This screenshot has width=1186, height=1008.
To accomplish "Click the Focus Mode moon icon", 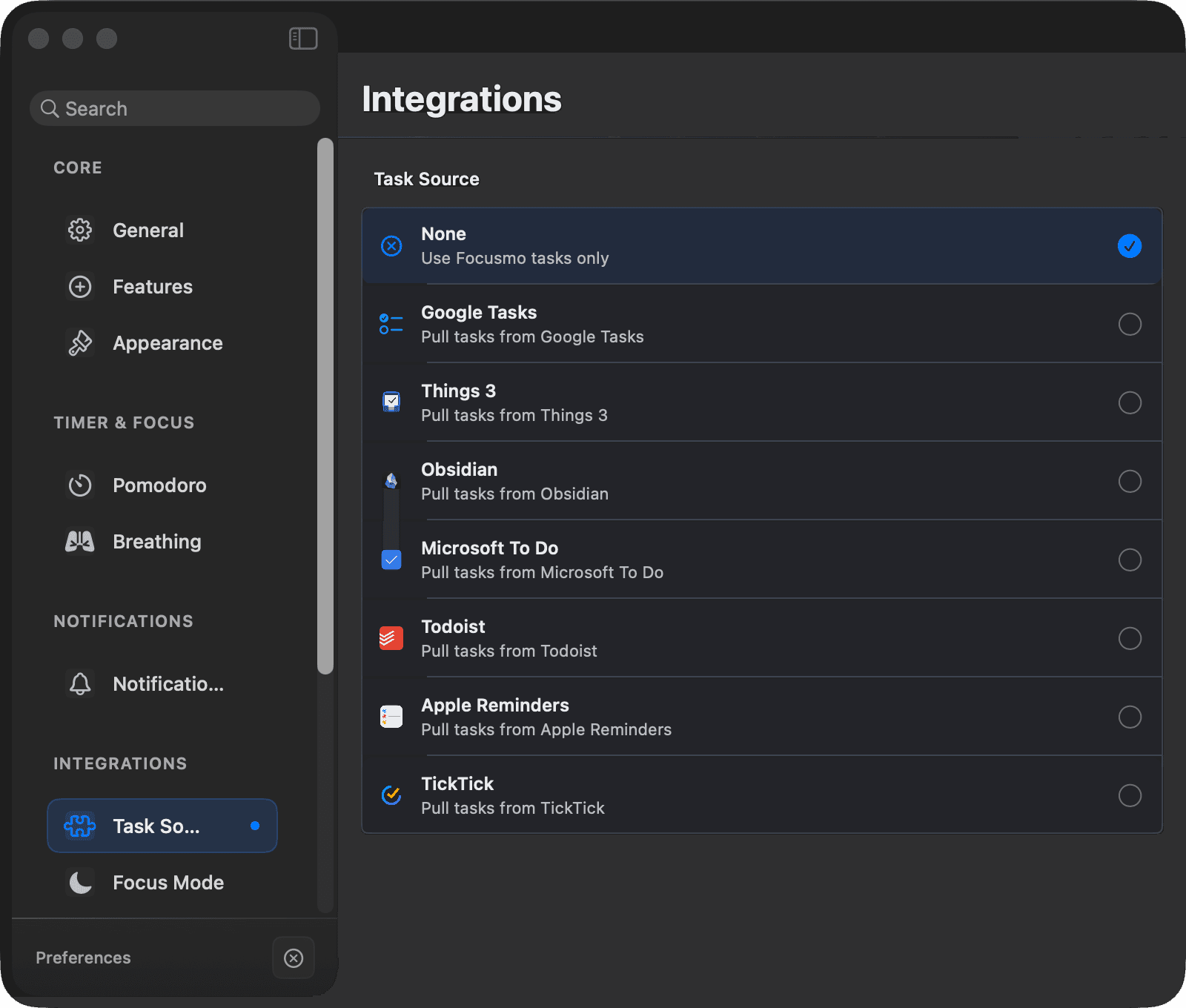I will tap(80, 883).
